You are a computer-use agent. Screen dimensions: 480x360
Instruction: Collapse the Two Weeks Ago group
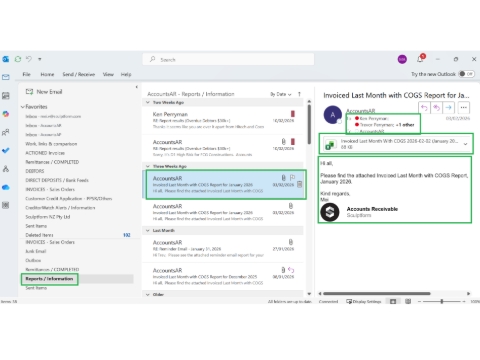(148, 102)
